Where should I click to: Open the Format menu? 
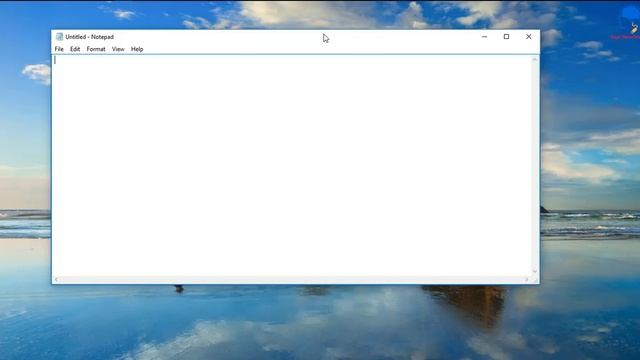(96, 49)
